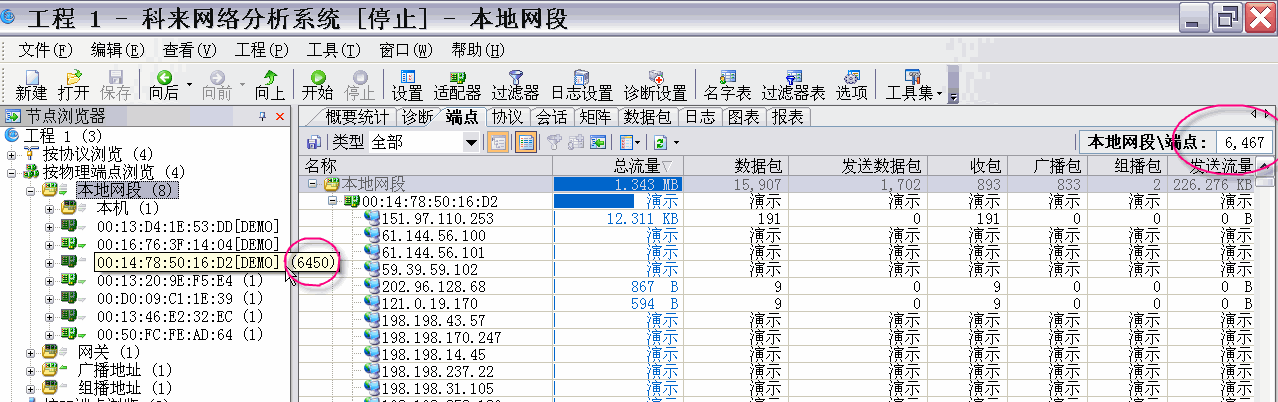
Task: Select the 工程 1 (3) root node
Action: tap(64, 136)
